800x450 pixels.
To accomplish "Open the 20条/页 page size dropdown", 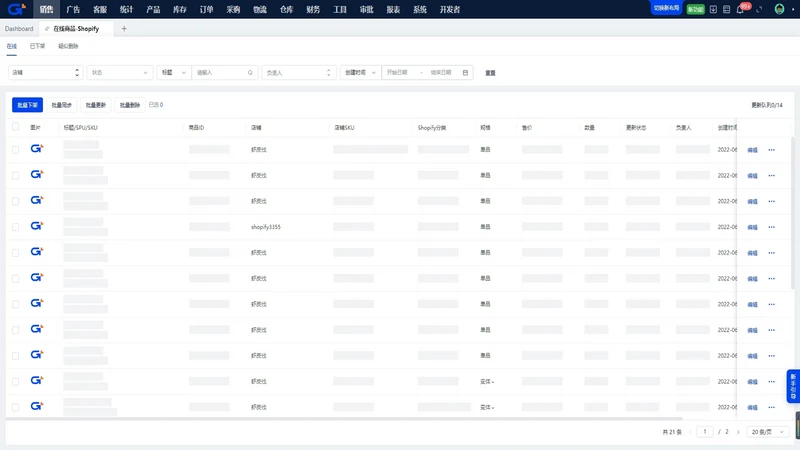I will pos(767,432).
